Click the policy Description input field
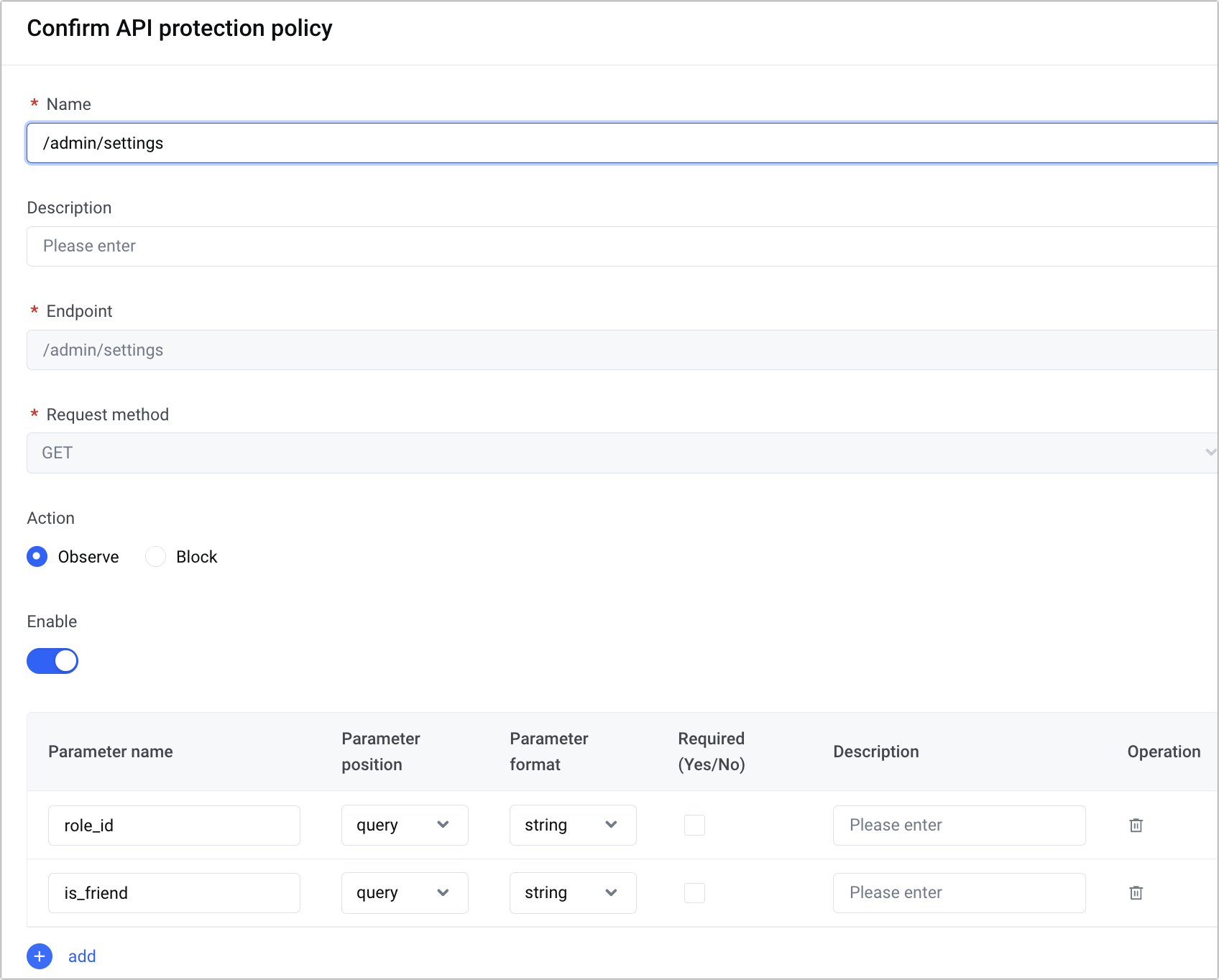The width and height of the screenshot is (1219, 980). (x=622, y=246)
